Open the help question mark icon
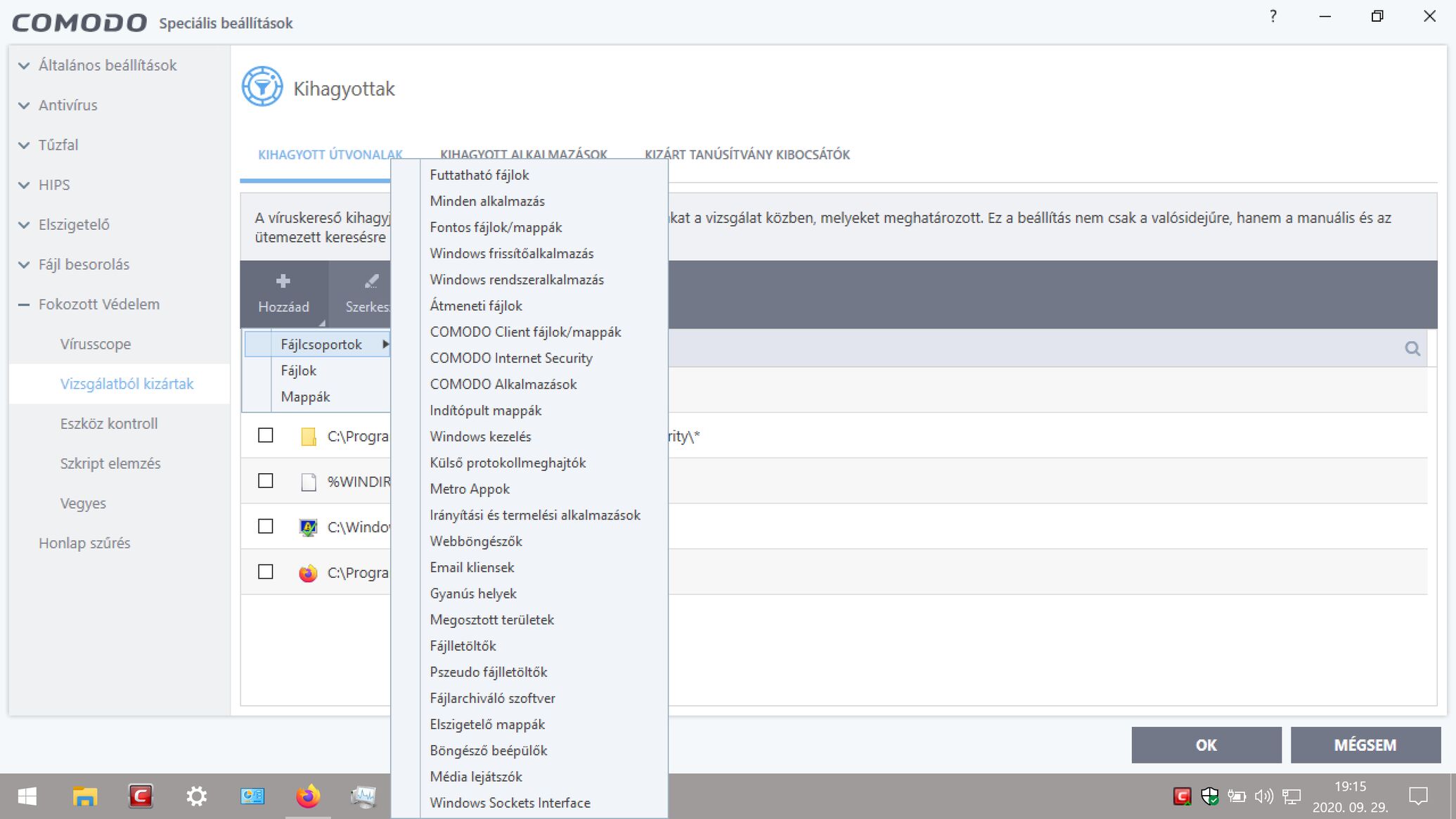 click(x=1273, y=16)
